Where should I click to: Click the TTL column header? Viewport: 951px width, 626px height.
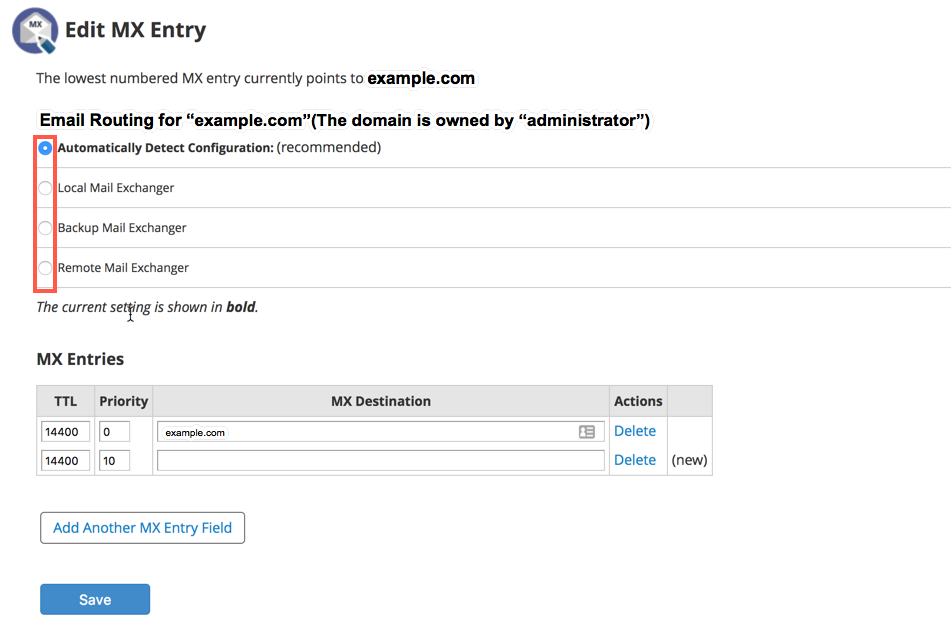tap(66, 401)
